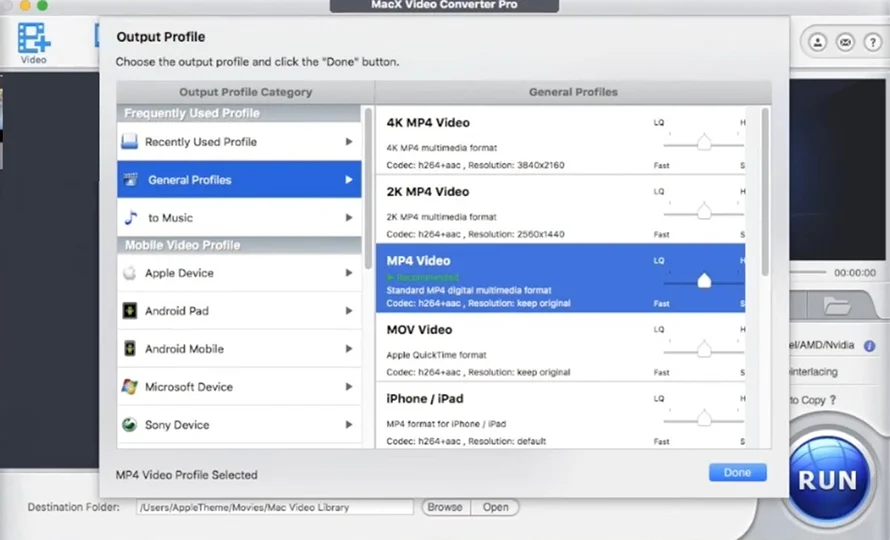Expand the Apple Device arrow
Image resolution: width=890 pixels, height=540 pixels.
coord(349,273)
